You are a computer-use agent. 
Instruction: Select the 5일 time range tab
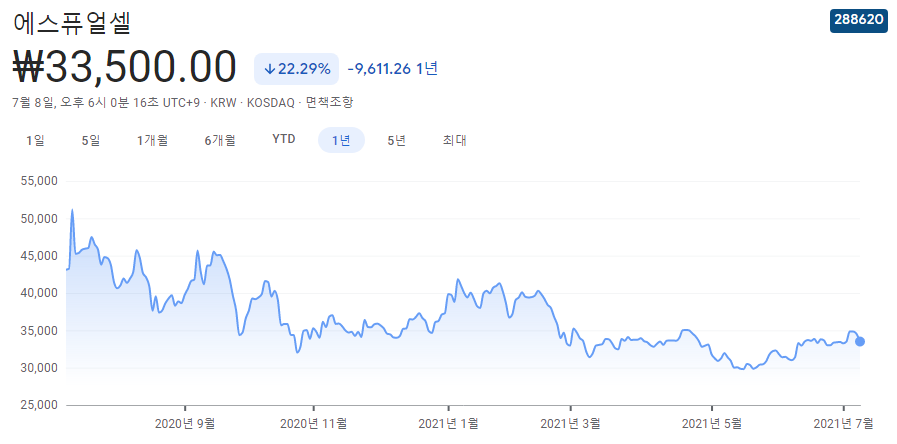(91, 140)
